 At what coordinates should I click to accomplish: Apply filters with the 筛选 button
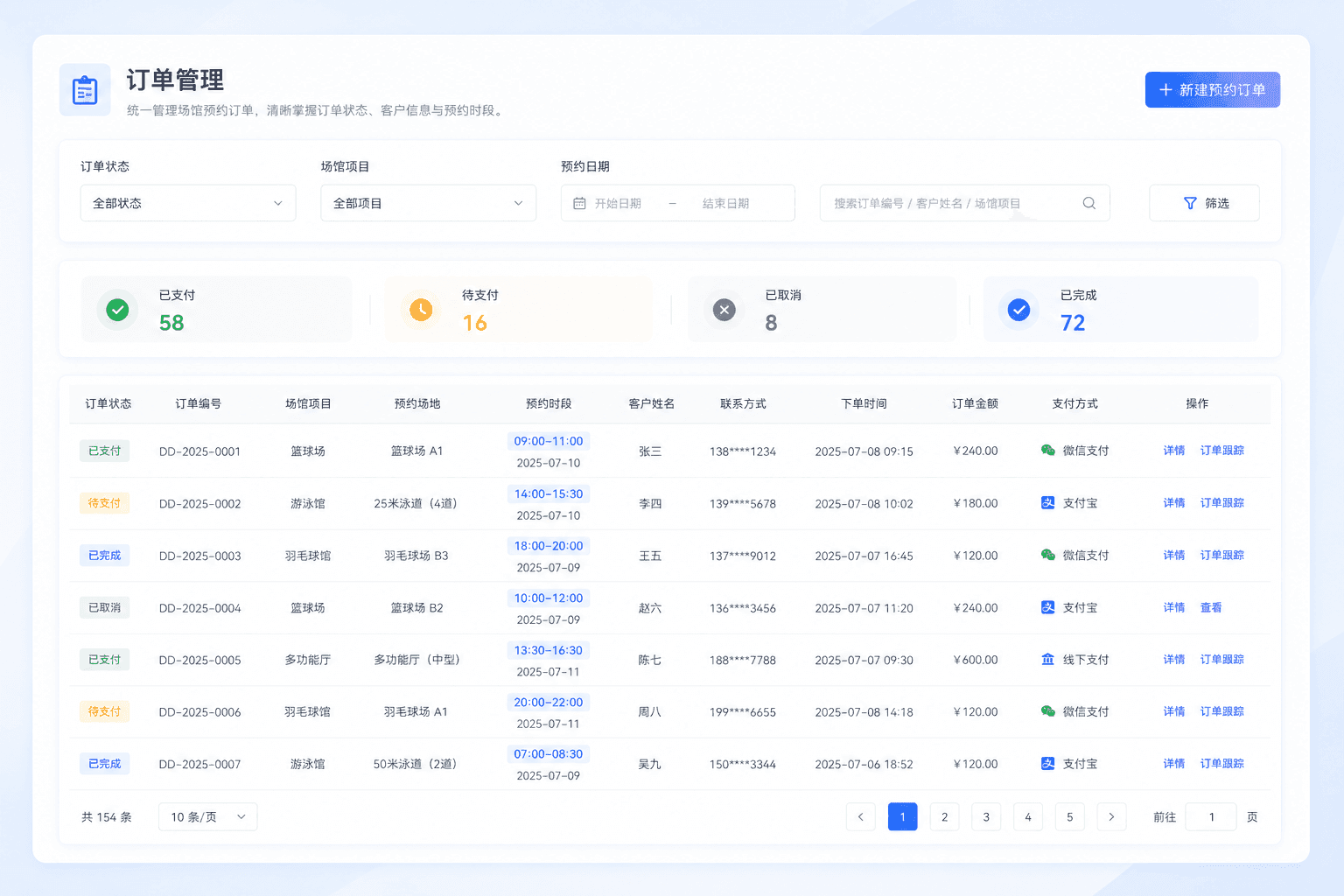tap(1204, 203)
